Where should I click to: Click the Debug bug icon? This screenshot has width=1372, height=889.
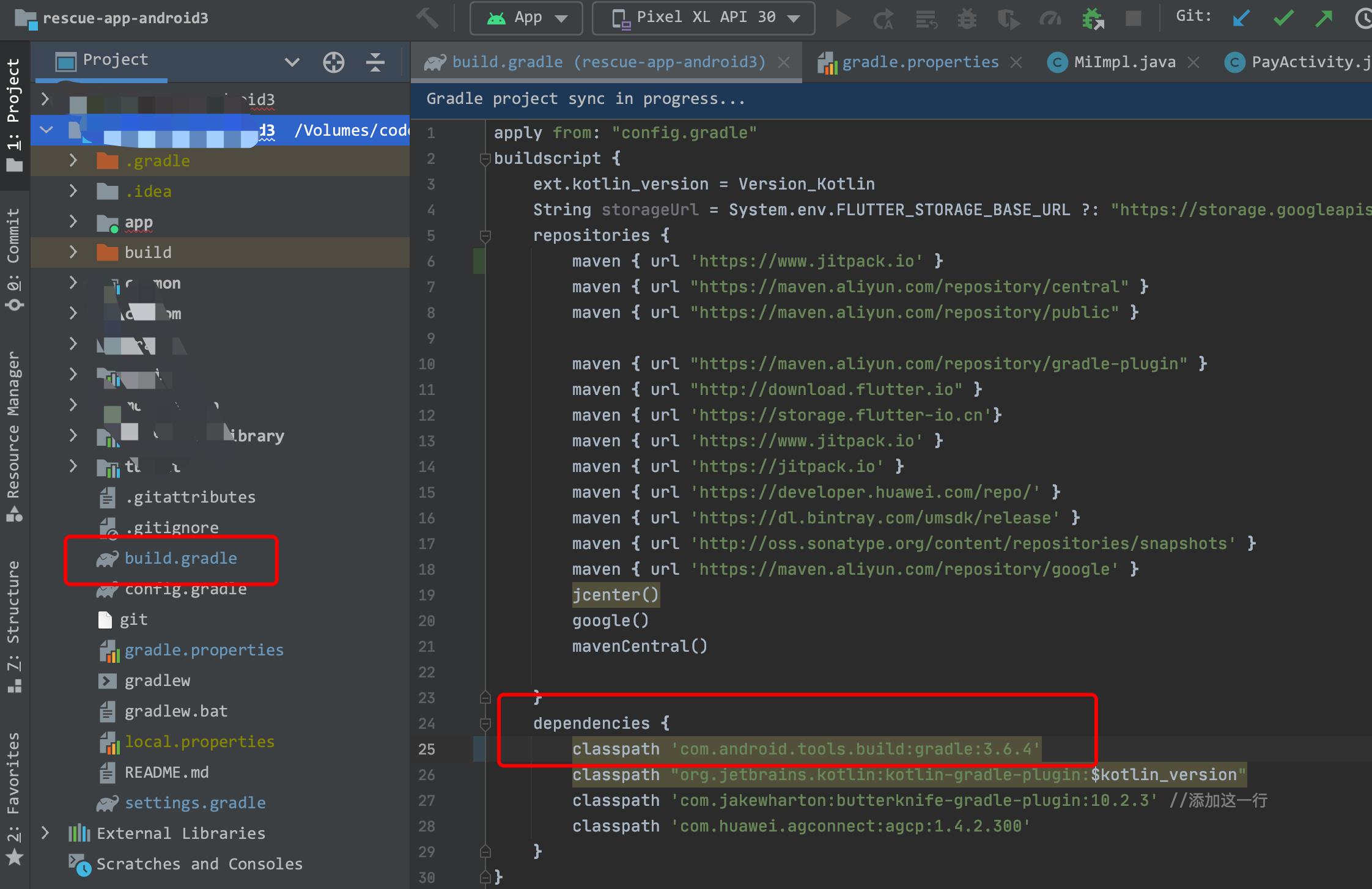[967, 19]
